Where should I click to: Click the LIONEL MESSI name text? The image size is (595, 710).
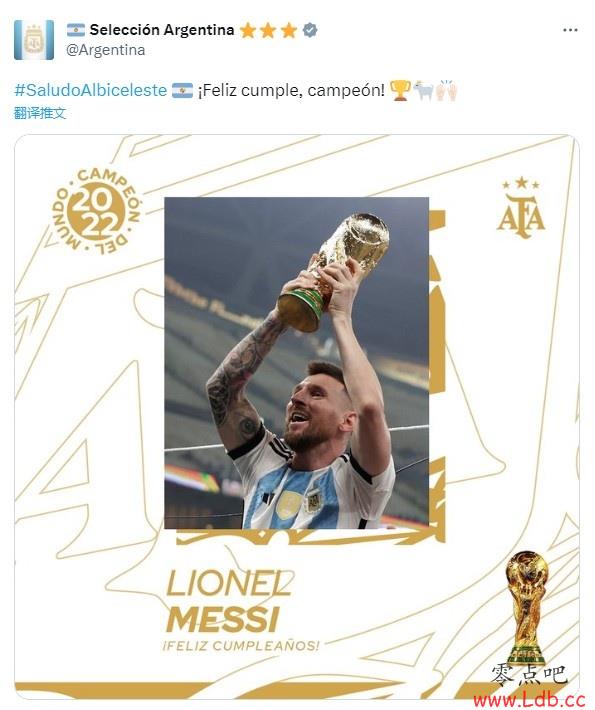pyautogui.click(x=228, y=602)
